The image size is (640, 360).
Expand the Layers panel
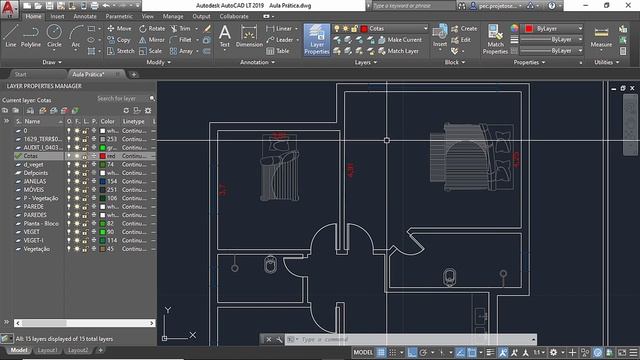coord(366,62)
